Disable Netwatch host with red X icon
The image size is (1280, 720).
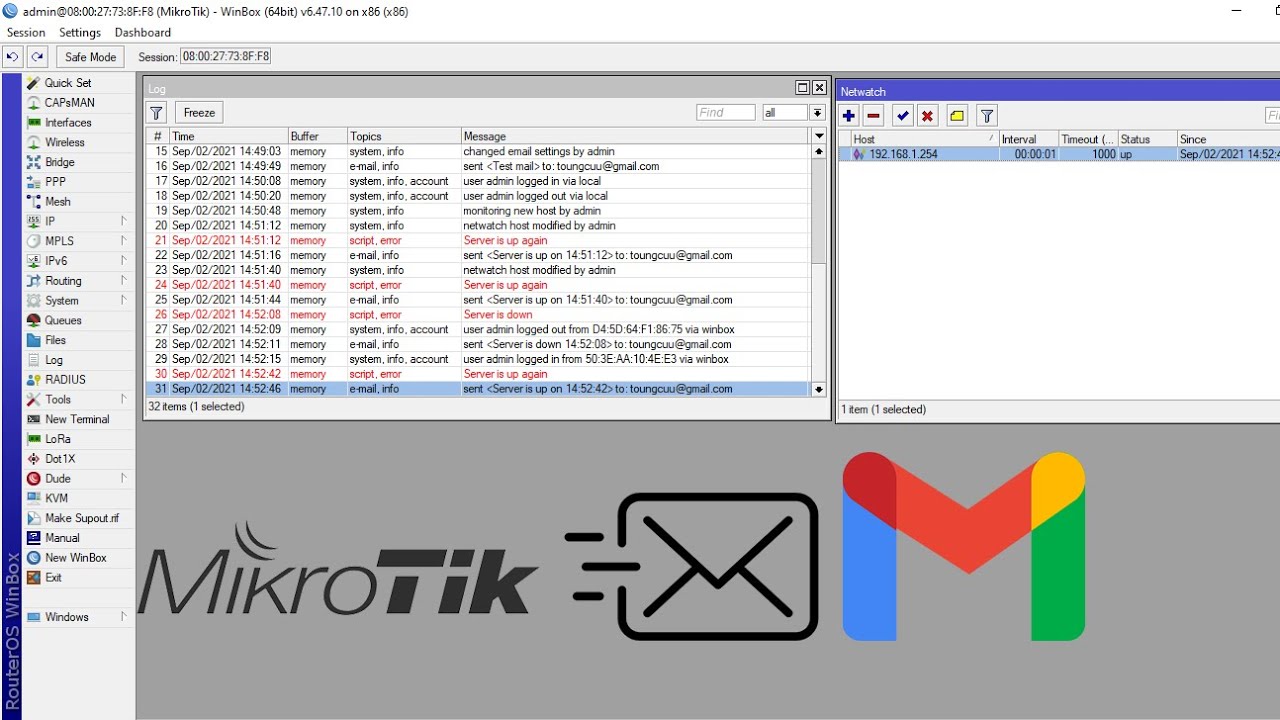[x=927, y=116]
